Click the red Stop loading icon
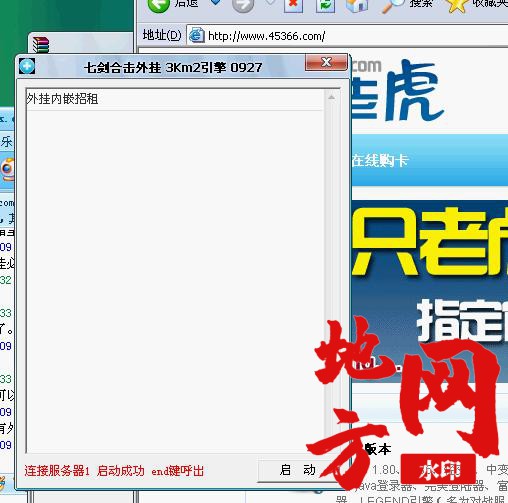 293,5
